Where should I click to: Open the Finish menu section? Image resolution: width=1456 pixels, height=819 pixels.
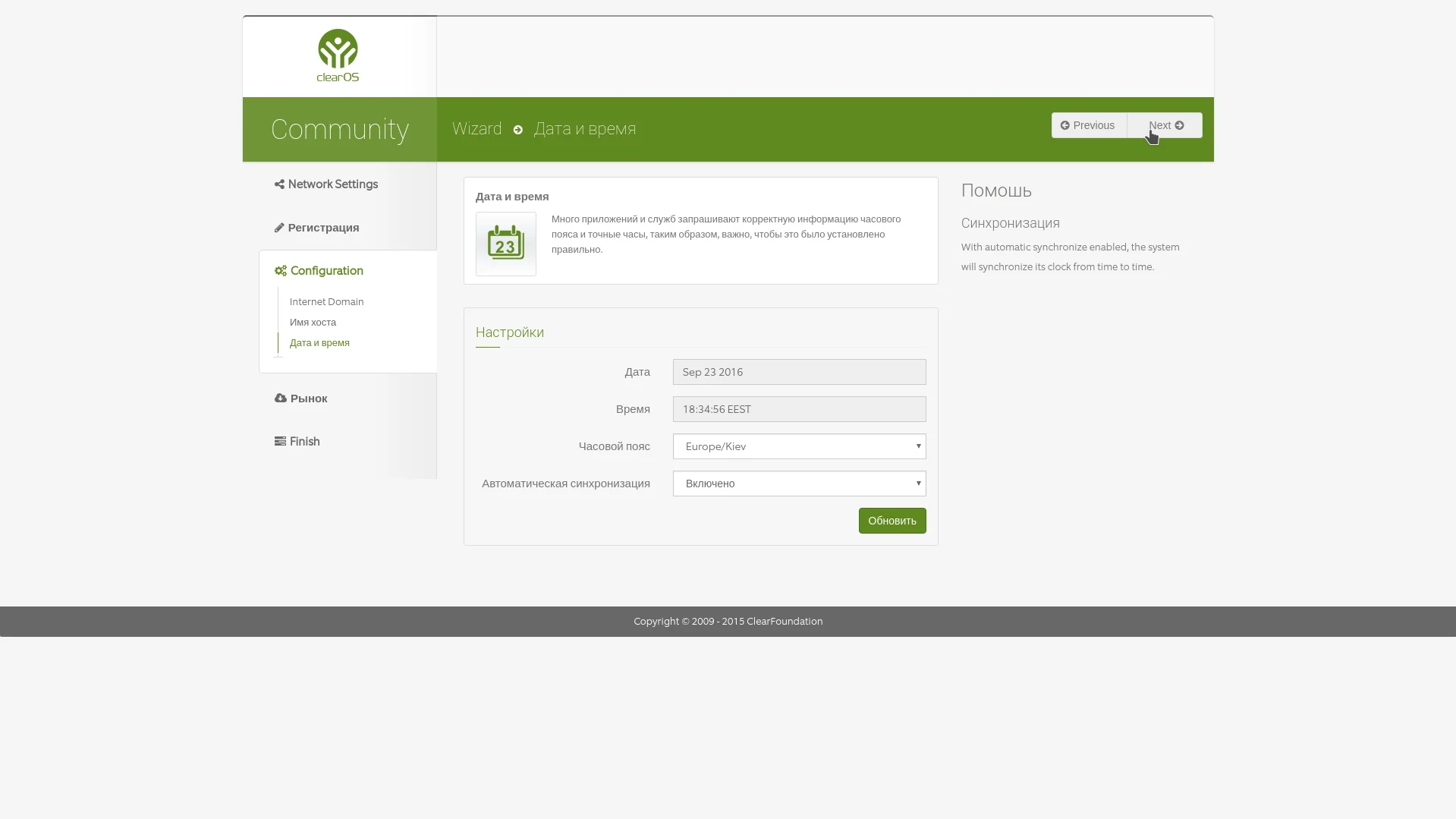tap(304, 442)
